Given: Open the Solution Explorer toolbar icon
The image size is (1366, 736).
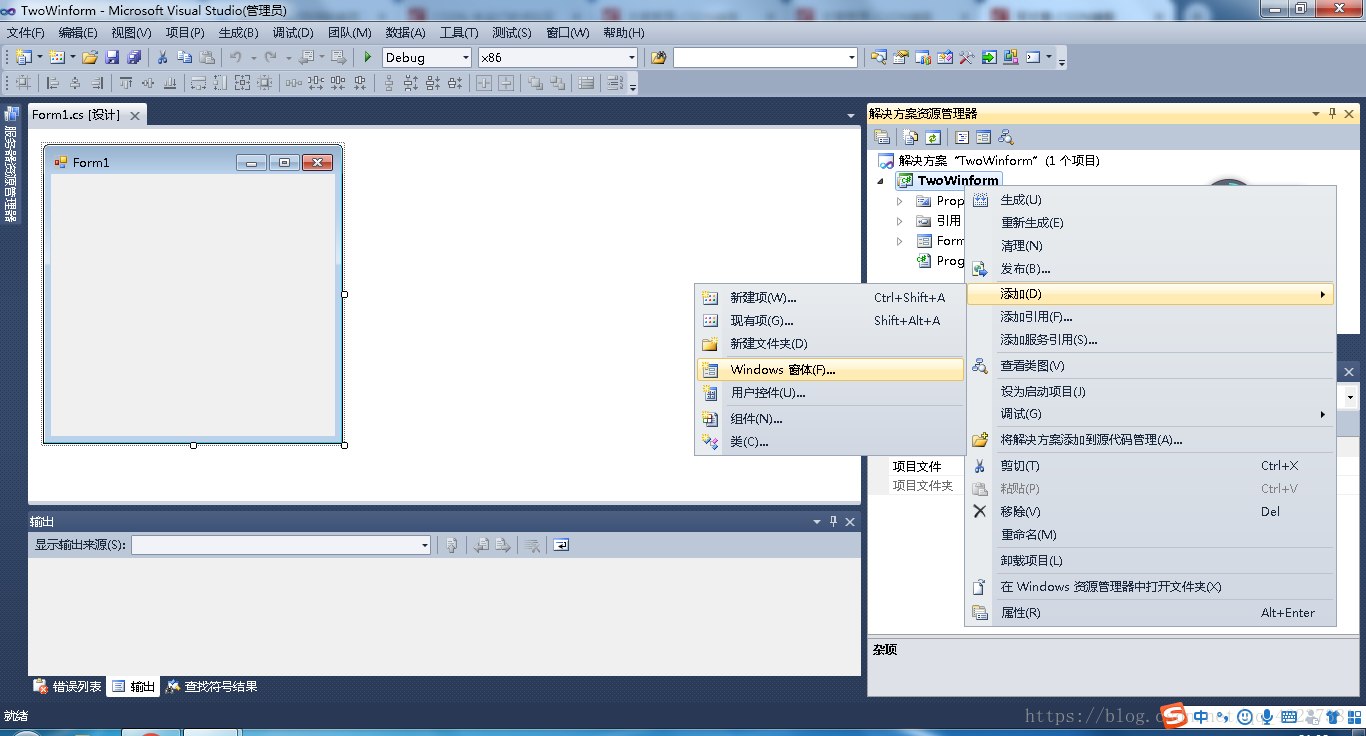Looking at the screenshot, I should click(878, 57).
